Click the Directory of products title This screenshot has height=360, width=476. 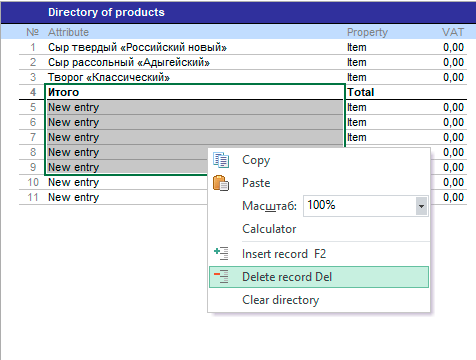pyautogui.click(x=106, y=12)
